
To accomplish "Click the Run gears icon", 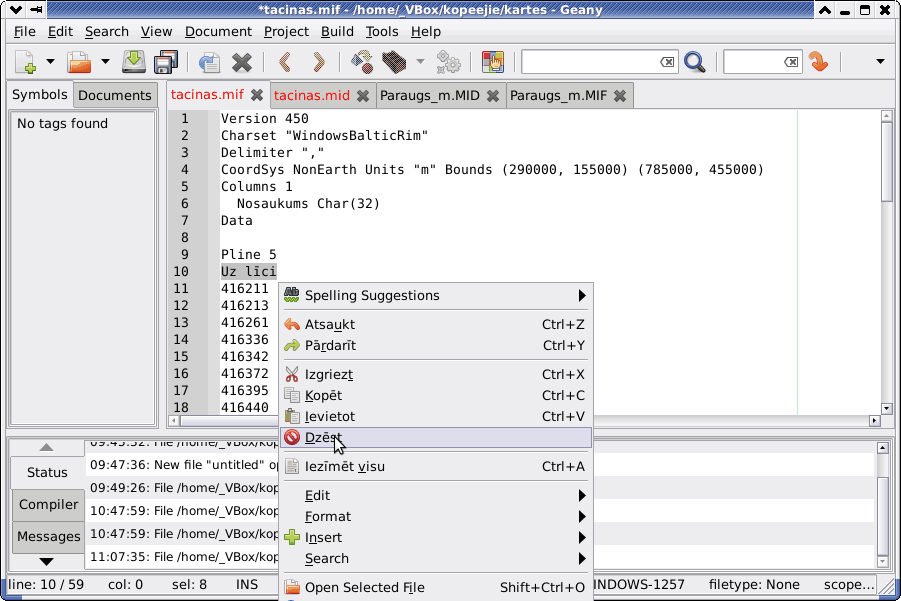I will coord(448,62).
